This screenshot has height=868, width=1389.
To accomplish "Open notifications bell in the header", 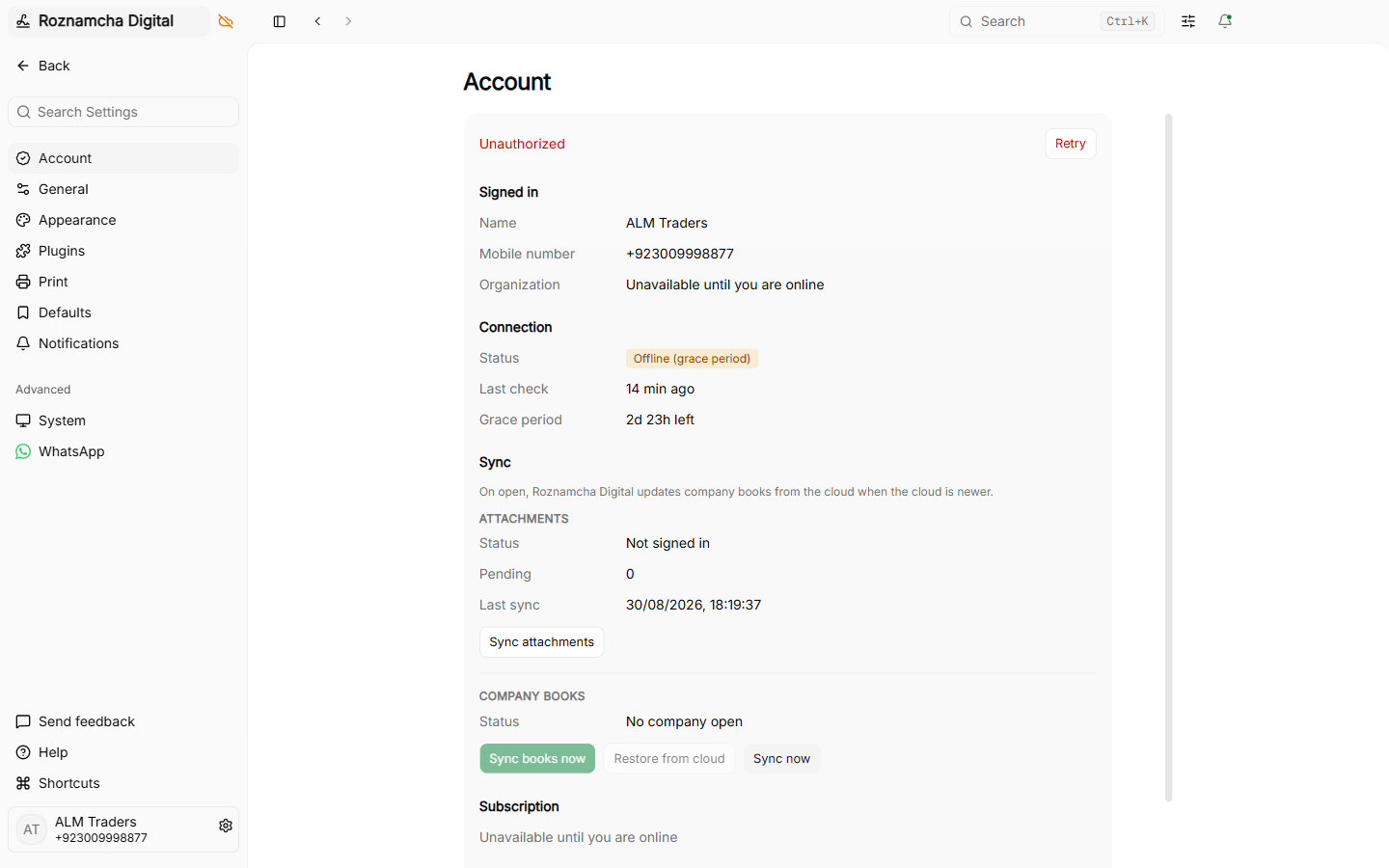I will tap(1225, 21).
